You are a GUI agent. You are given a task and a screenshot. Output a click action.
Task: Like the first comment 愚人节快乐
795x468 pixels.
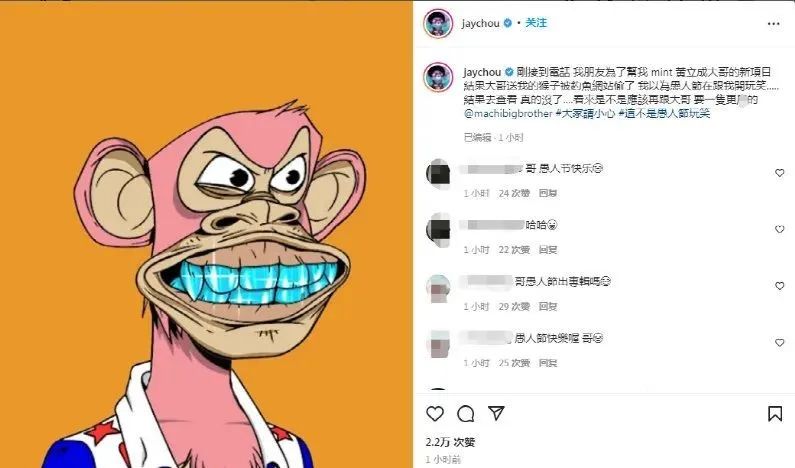(780, 173)
